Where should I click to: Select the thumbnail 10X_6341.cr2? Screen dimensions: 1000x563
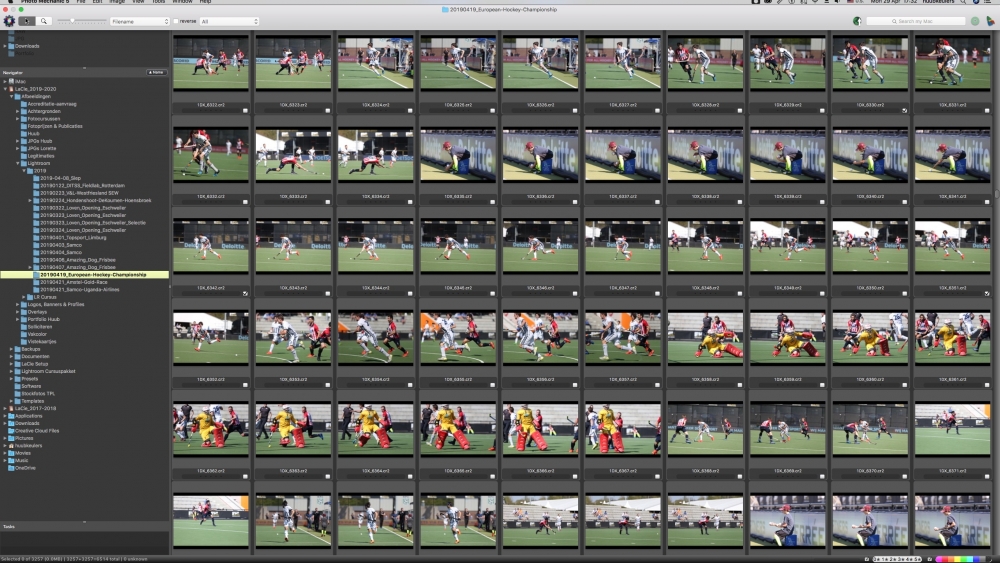coord(952,155)
